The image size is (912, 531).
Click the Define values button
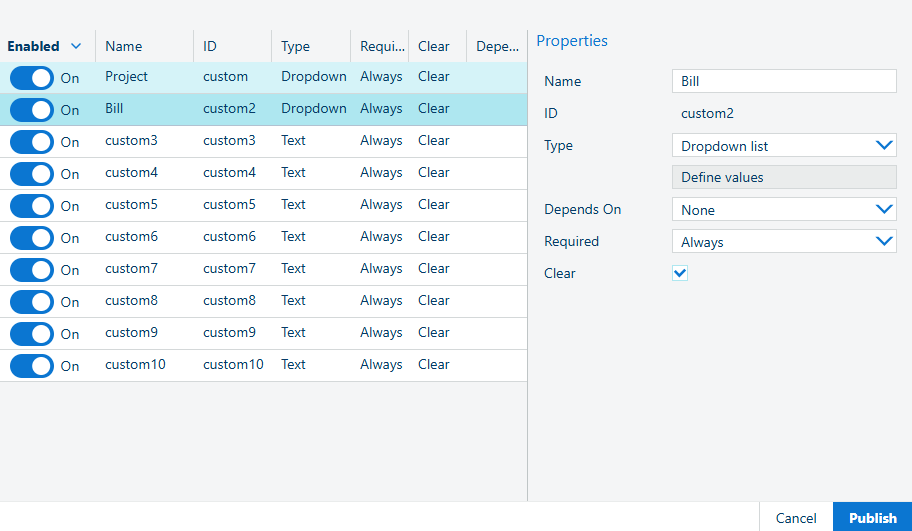coord(784,177)
